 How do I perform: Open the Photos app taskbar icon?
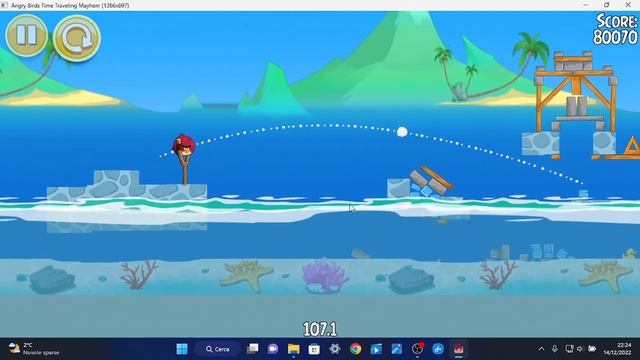pyautogui.click(x=396, y=349)
